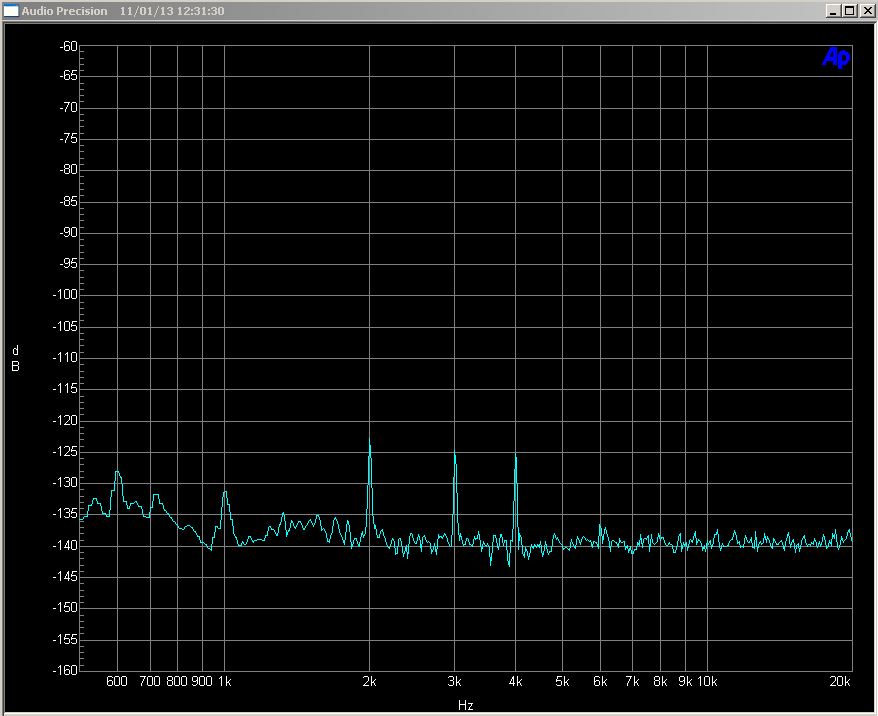This screenshot has width=878, height=716.
Task: Click the 4k frequency label
Action: (x=516, y=681)
